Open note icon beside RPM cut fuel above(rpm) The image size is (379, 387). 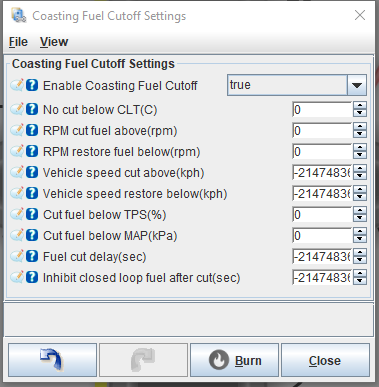(x=17, y=130)
